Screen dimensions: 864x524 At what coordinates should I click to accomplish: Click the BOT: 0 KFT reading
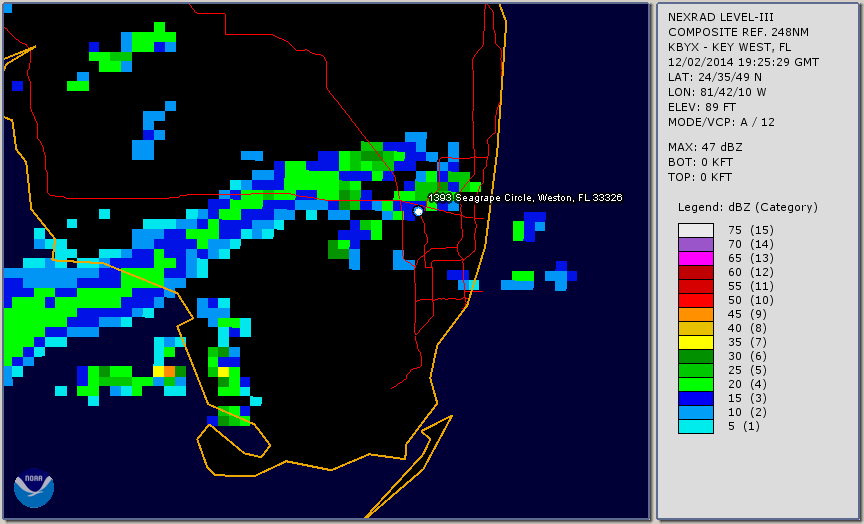pyautogui.click(x=700, y=162)
